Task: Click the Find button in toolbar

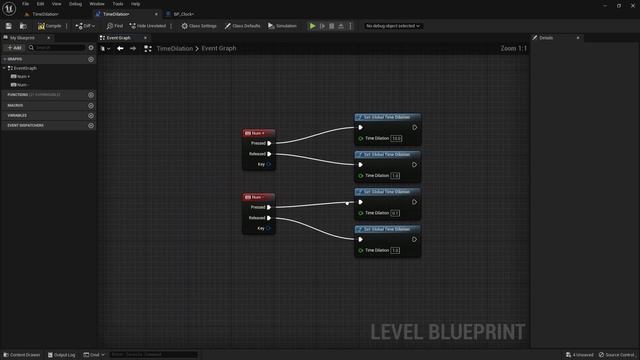Action: click(115, 26)
